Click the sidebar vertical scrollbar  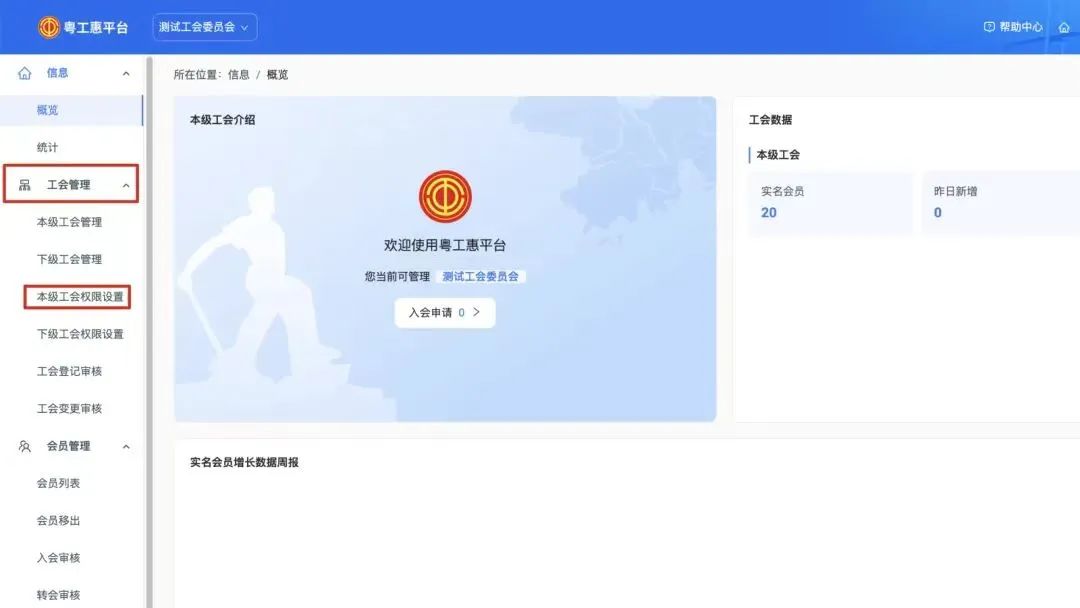coord(149,331)
